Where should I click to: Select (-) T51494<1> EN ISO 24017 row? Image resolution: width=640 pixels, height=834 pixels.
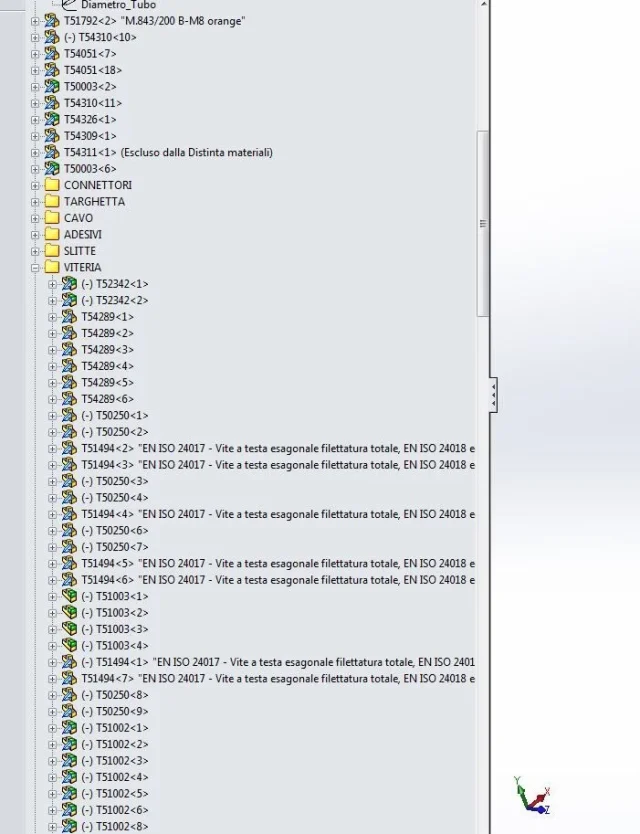[278, 662]
